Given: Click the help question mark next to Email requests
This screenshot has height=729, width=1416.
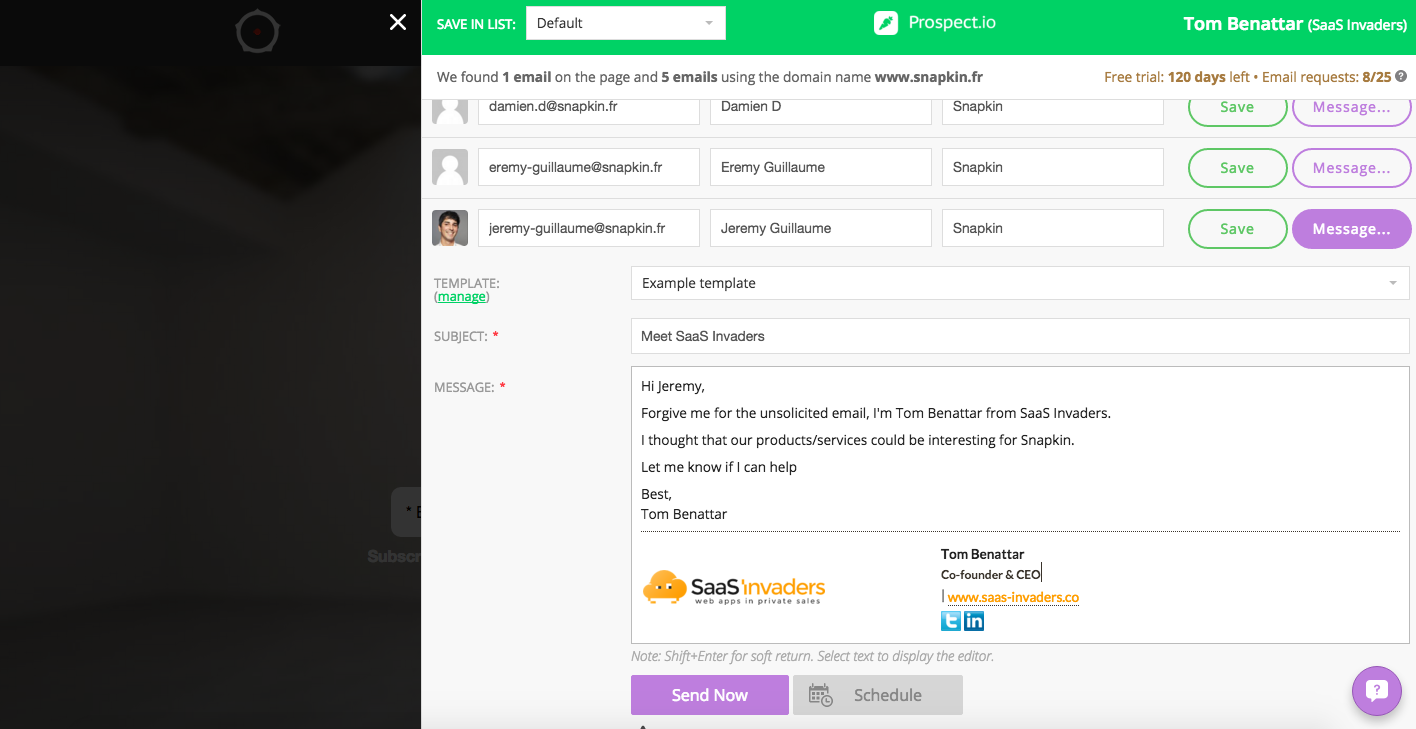Looking at the screenshot, I should click(x=1401, y=76).
